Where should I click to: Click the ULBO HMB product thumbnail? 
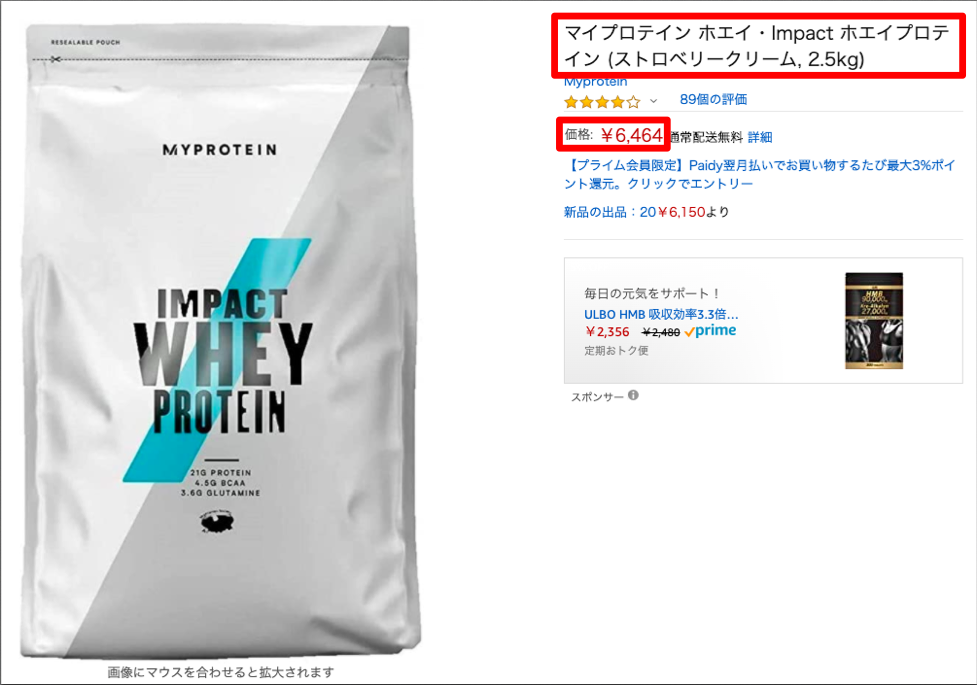point(874,320)
